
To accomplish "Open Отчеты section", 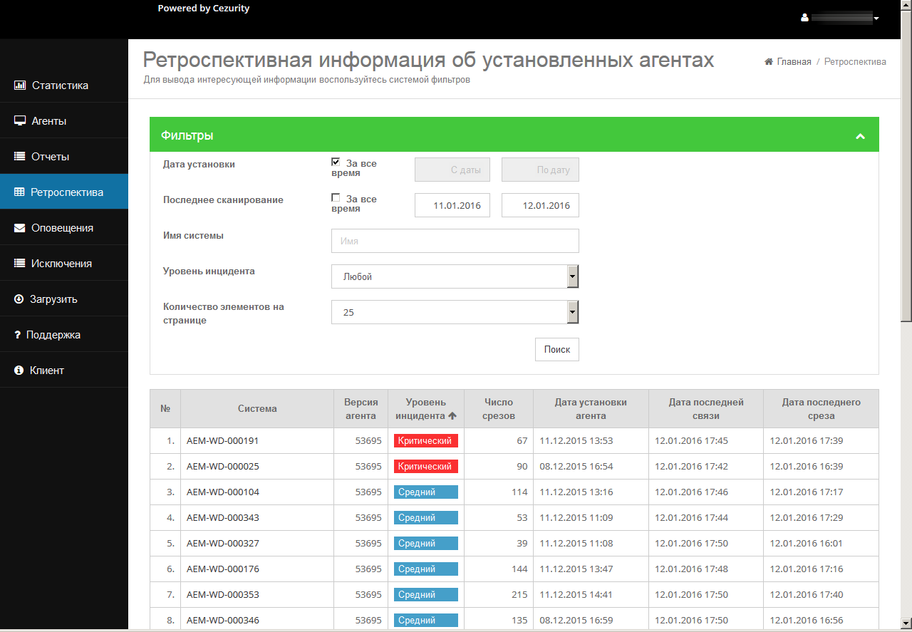I will (x=64, y=156).
